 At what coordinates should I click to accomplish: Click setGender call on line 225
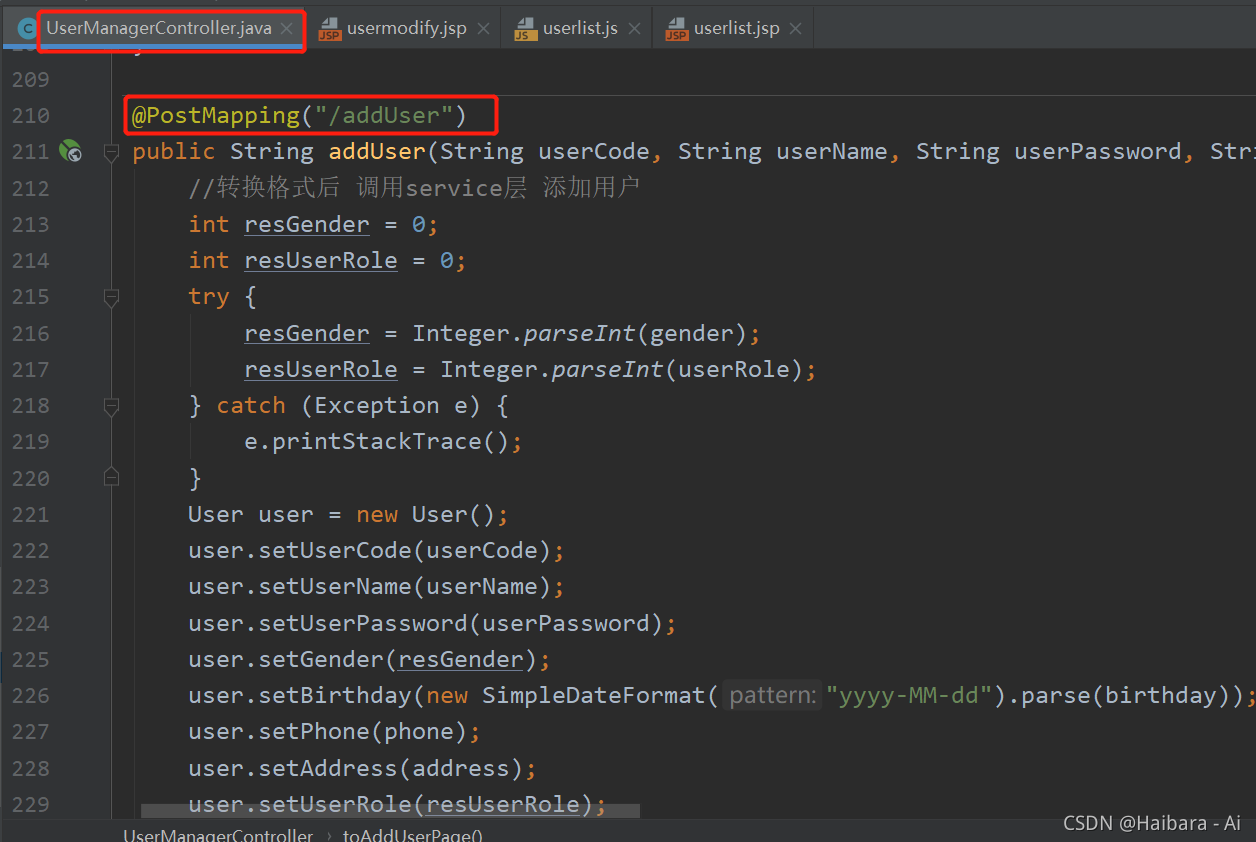pos(321,660)
